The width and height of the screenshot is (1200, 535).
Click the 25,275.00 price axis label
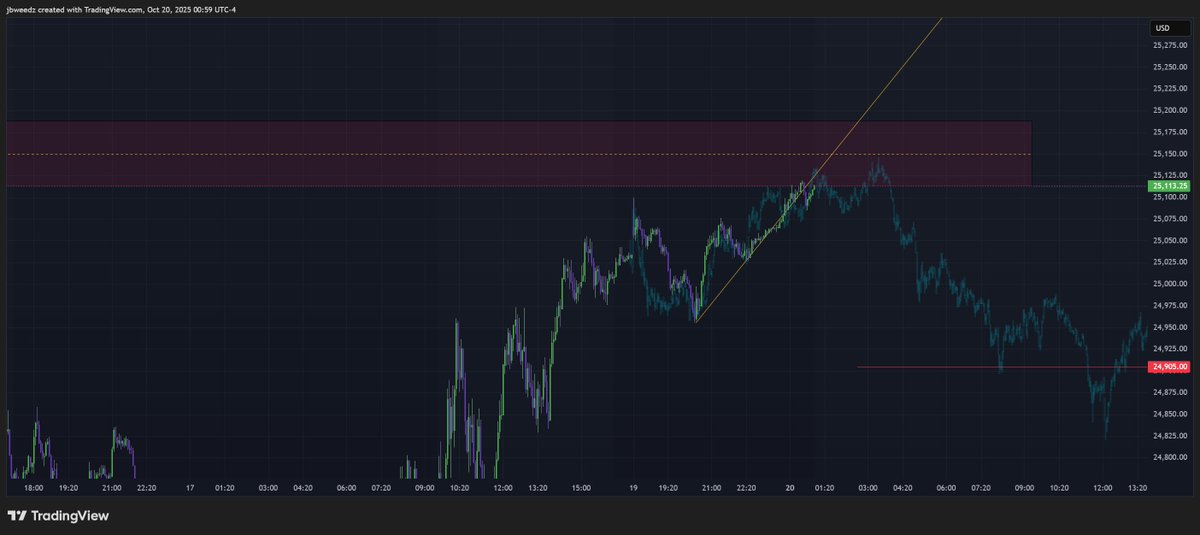[x=1169, y=45]
